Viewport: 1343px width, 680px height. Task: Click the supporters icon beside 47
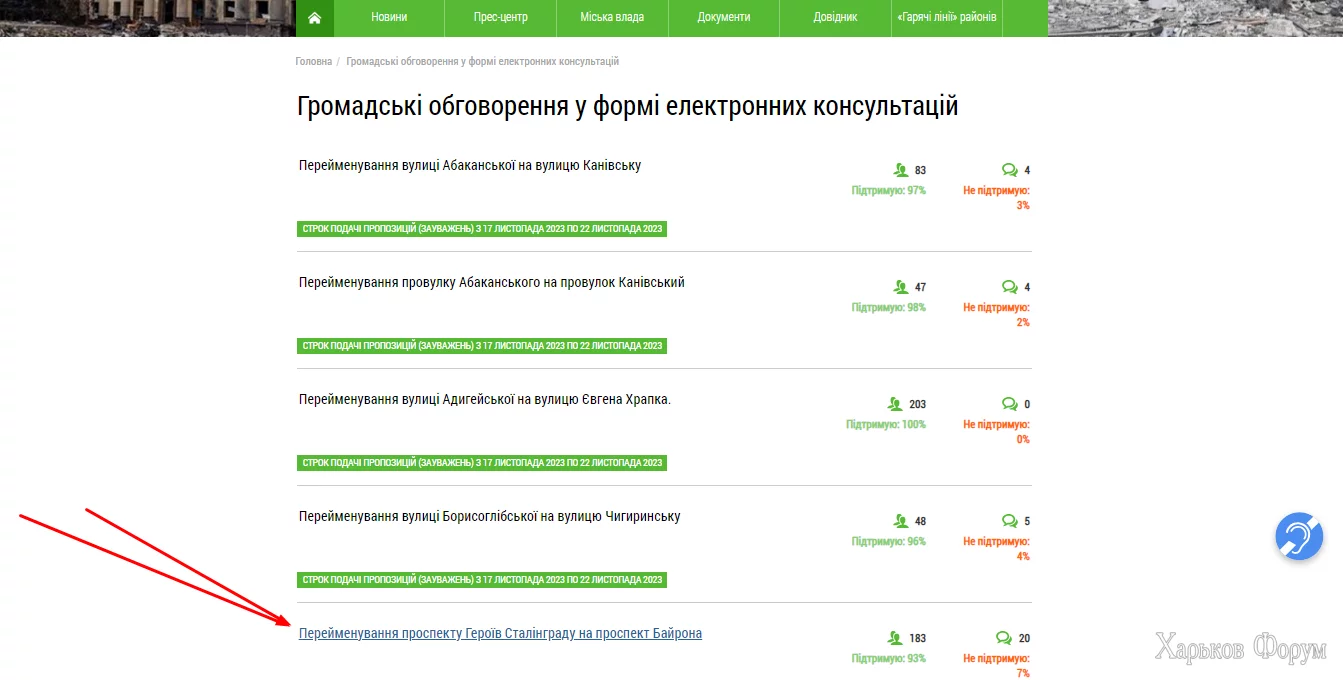point(900,287)
